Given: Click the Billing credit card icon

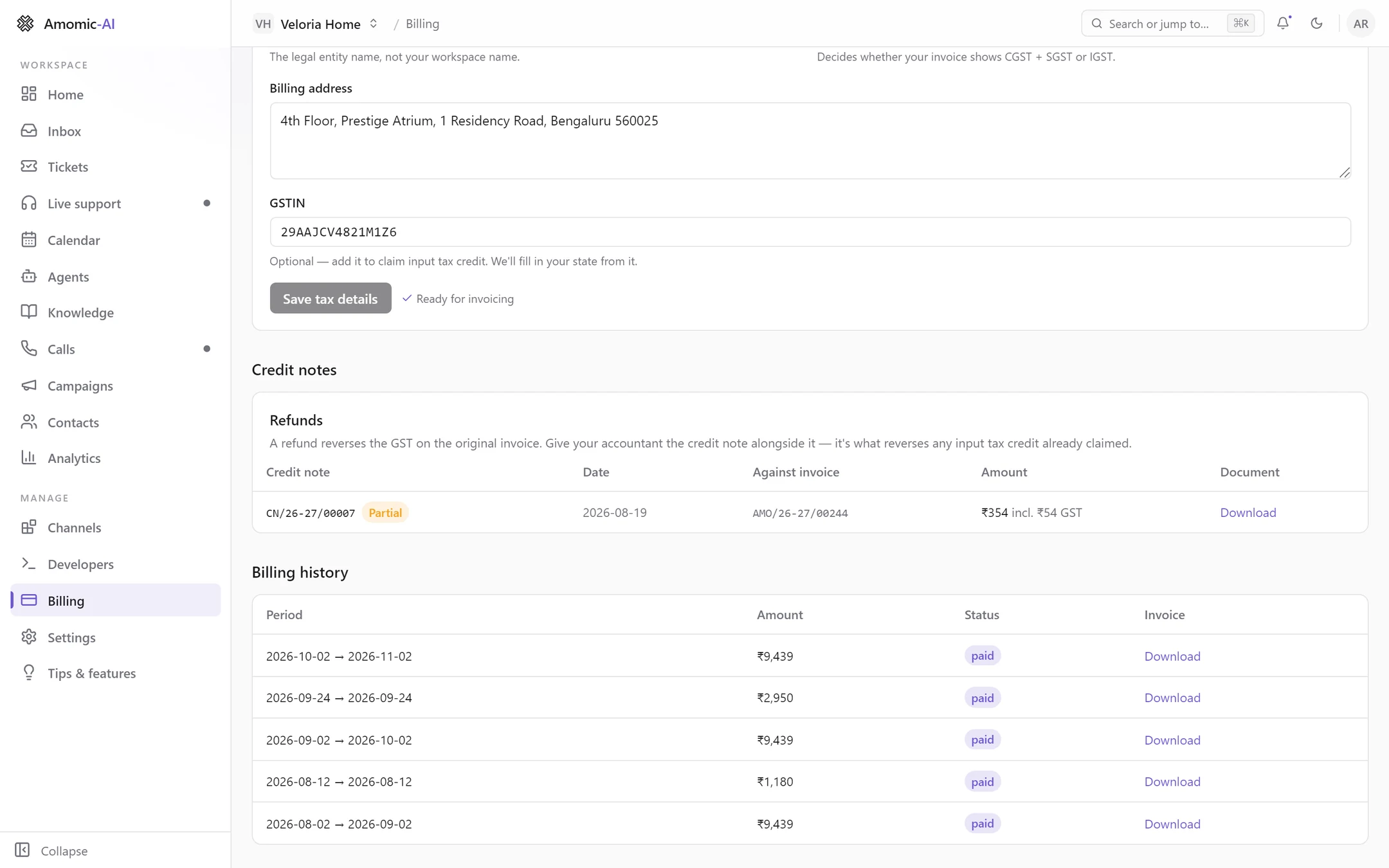Looking at the screenshot, I should (29, 601).
